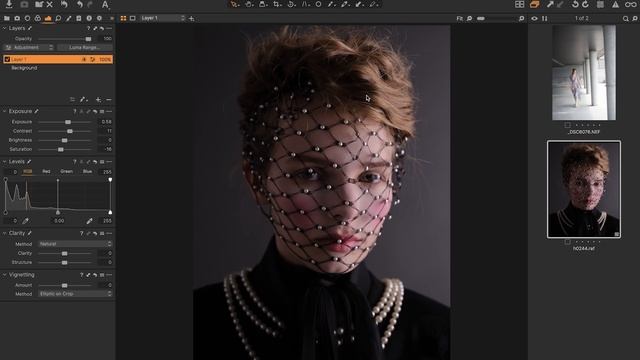Select the _DSC8076.NEF thumbnail
The image size is (640, 360).
click(584, 73)
